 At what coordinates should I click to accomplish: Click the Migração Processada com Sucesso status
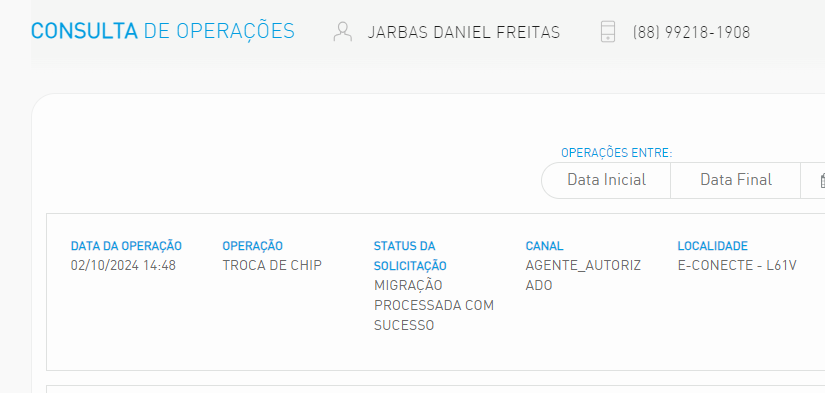coord(434,305)
